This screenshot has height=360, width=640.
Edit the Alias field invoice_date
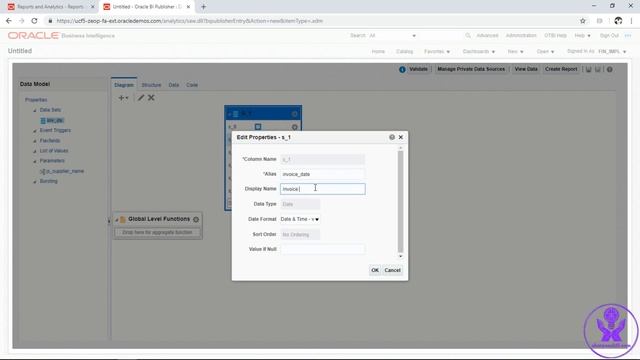[322, 174]
